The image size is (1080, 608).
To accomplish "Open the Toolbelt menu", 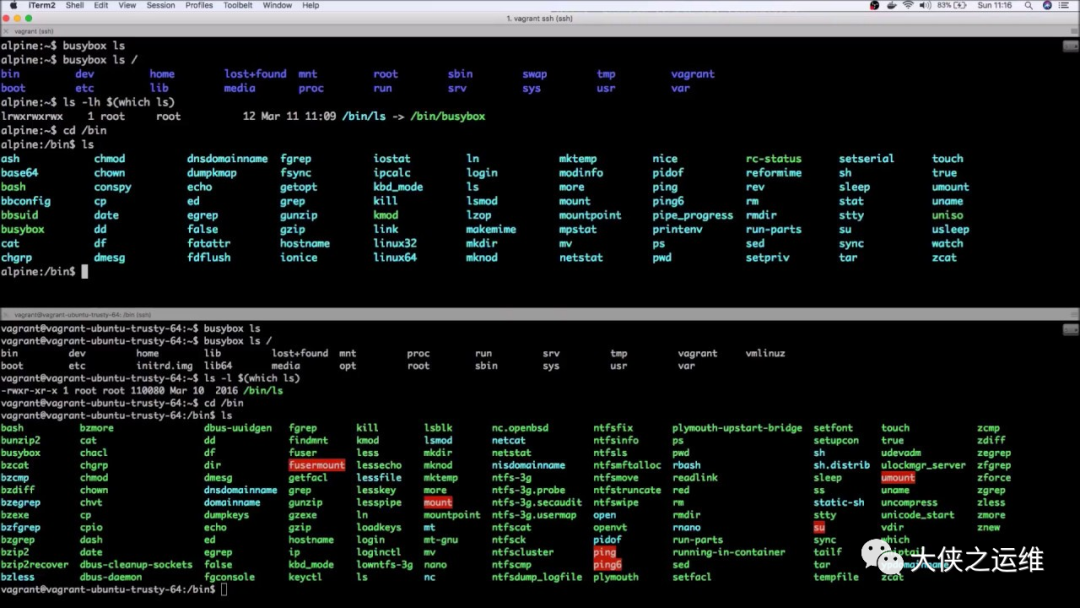I will pos(238,5).
